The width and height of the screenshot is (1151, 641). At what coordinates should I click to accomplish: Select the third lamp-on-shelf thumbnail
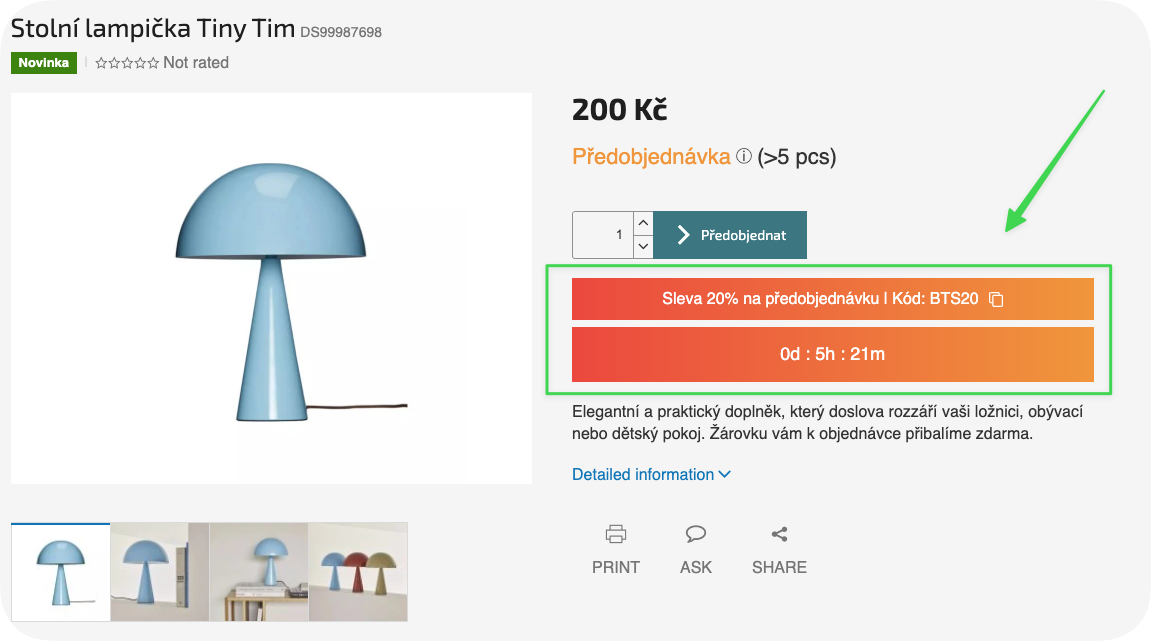259,572
